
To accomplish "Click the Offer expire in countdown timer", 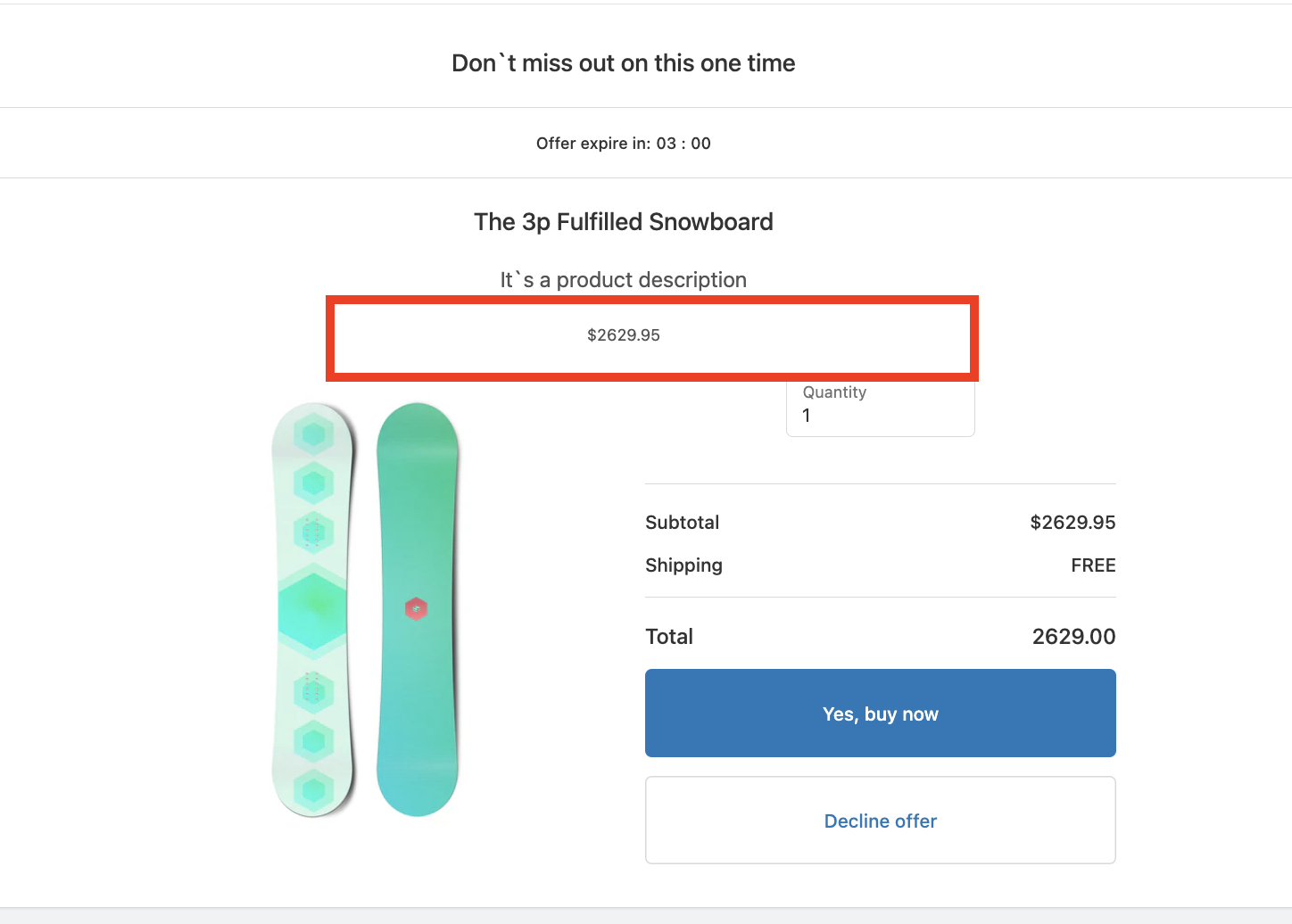I will [624, 144].
